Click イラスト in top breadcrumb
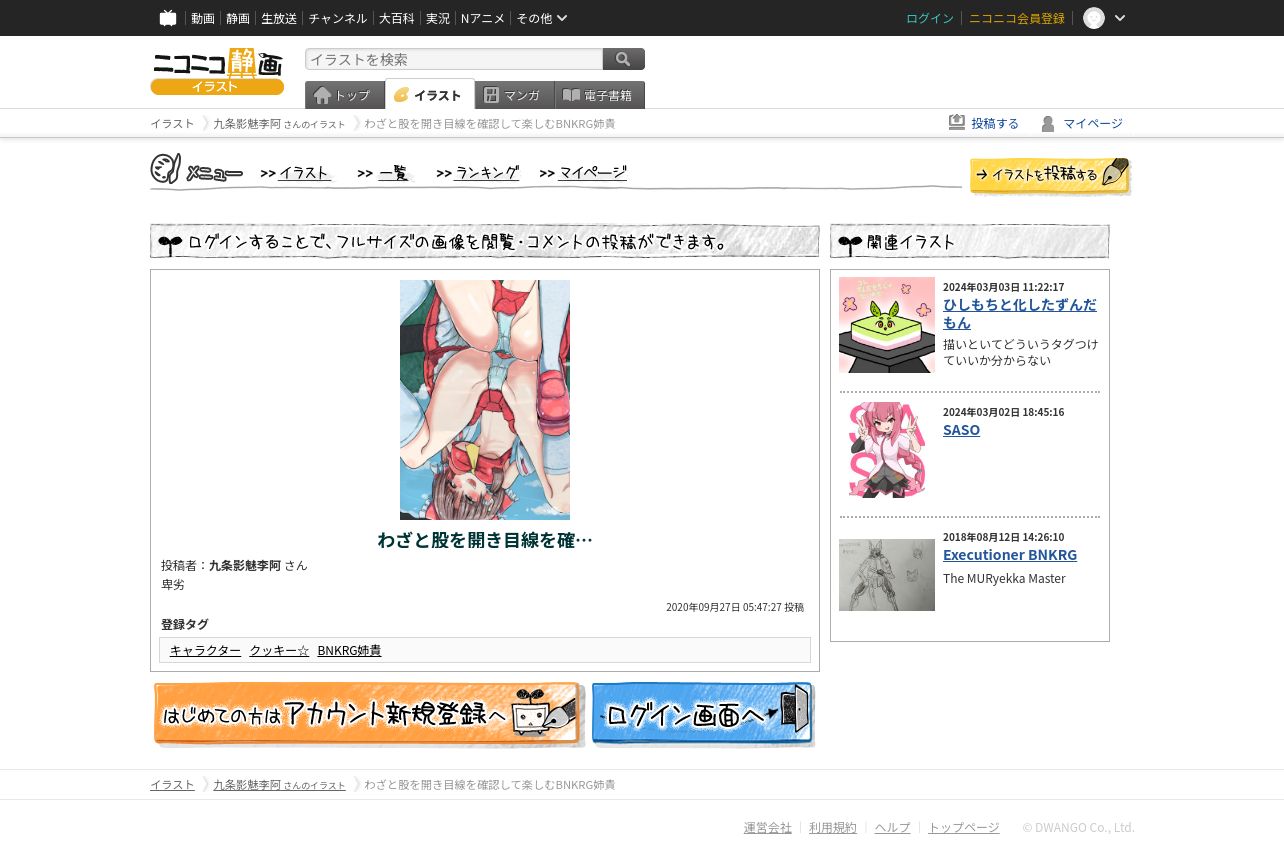The height and width of the screenshot is (854, 1284). coord(172,124)
